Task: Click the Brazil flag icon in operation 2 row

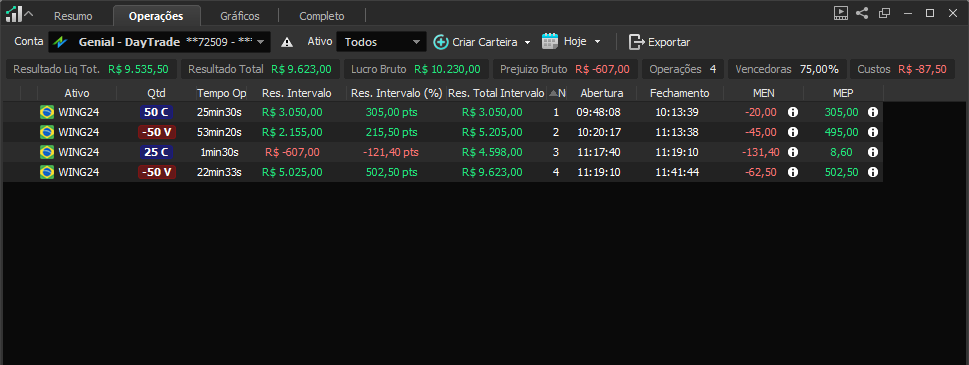Action: 47,132
